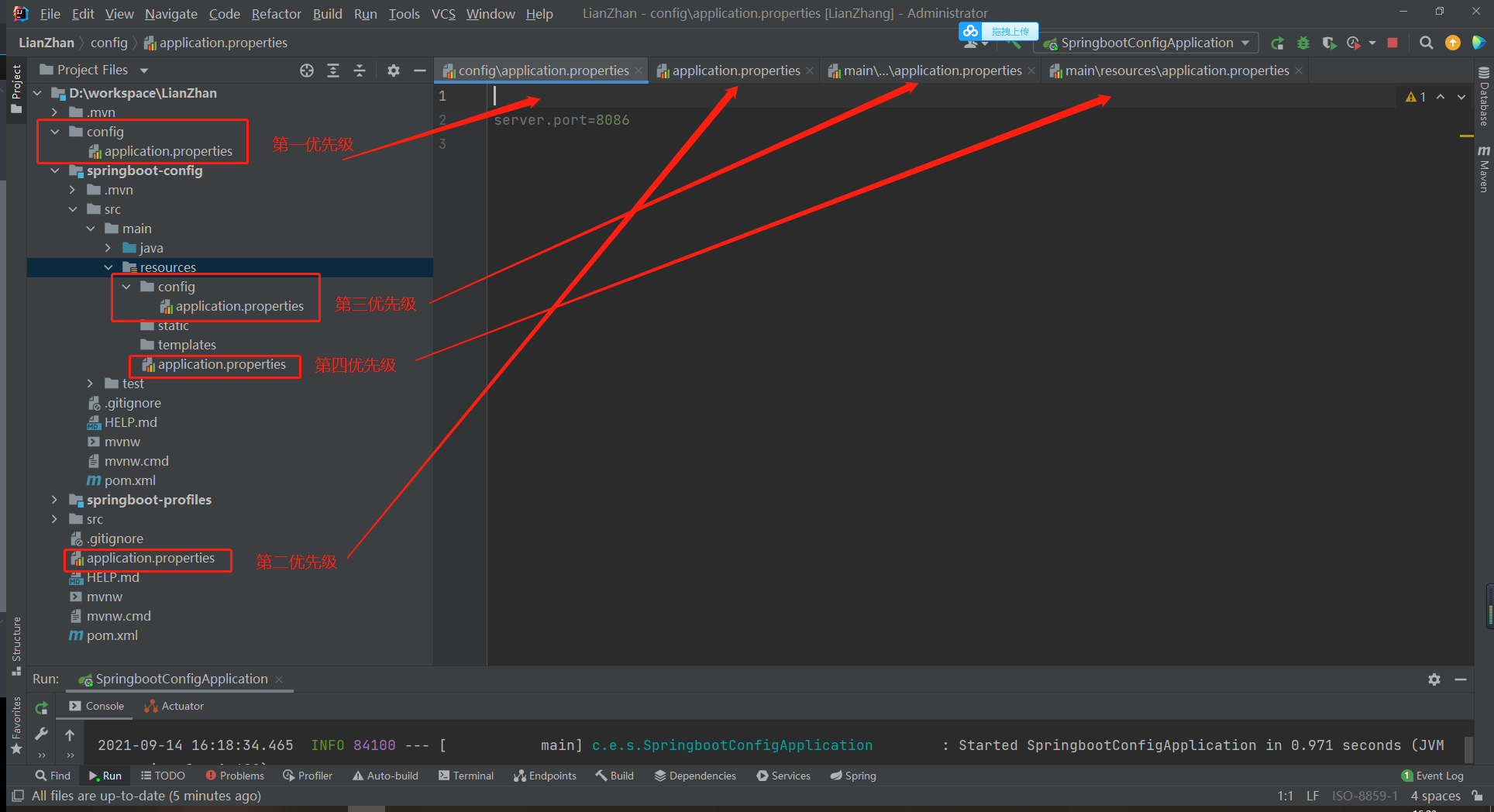Expand the test folder

click(x=91, y=384)
